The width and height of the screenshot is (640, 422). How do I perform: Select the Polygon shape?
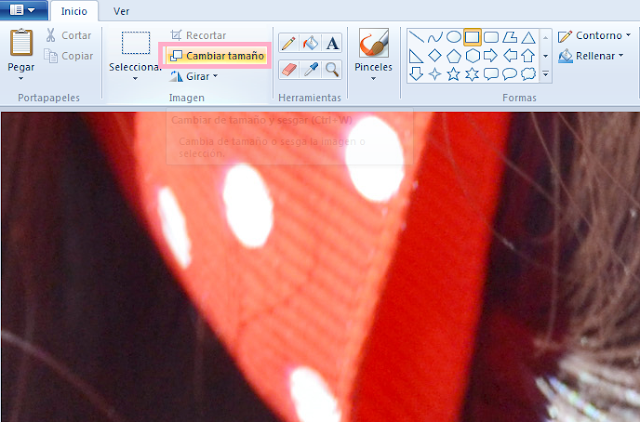510,37
